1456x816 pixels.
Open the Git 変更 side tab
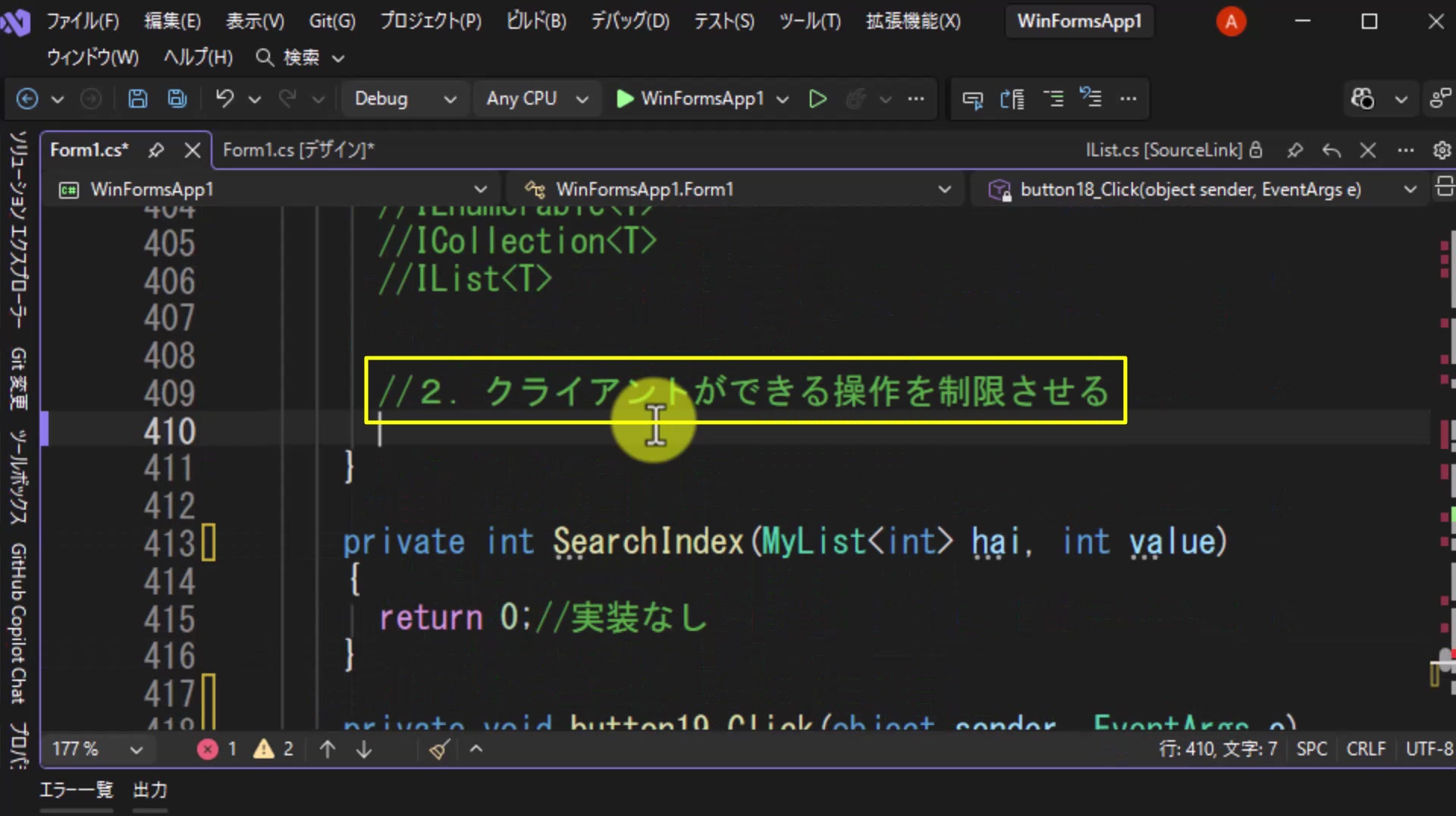[x=18, y=379]
